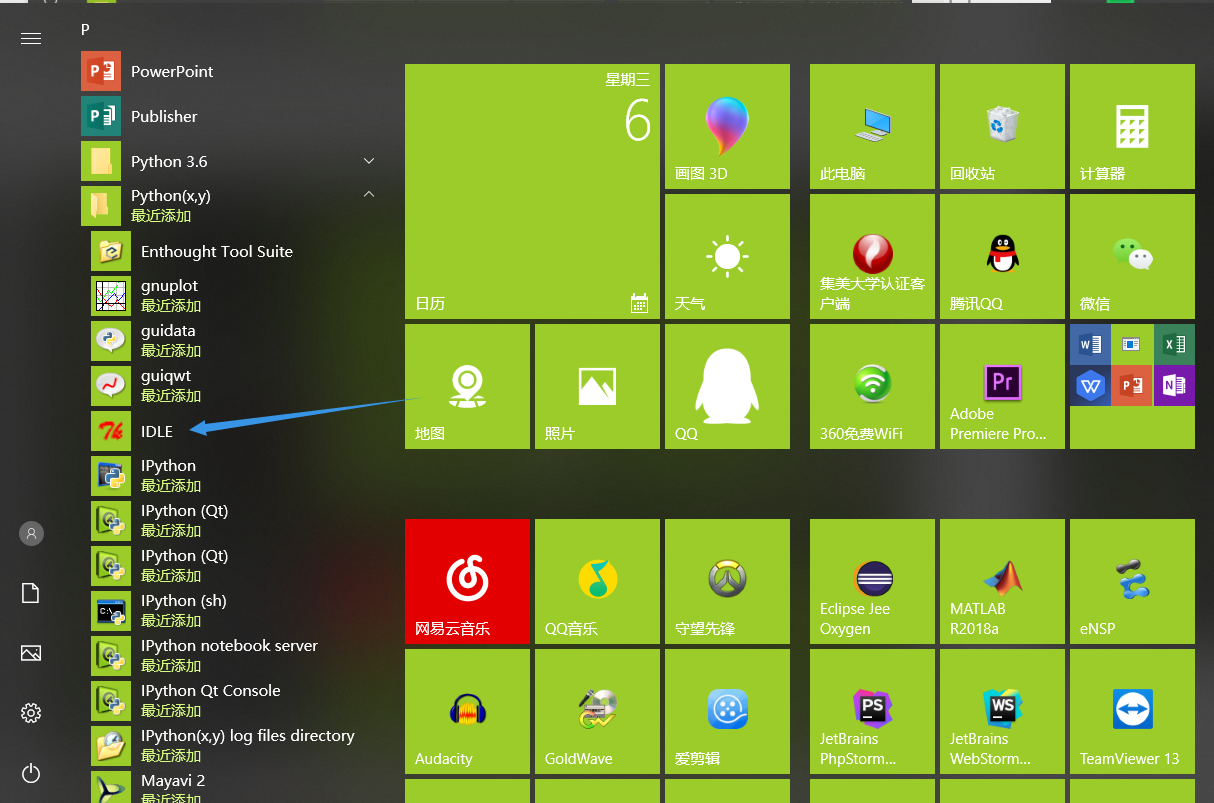1214x803 pixels.
Task: Open Settings gear in Start sidebar
Action: pos(31,713)
